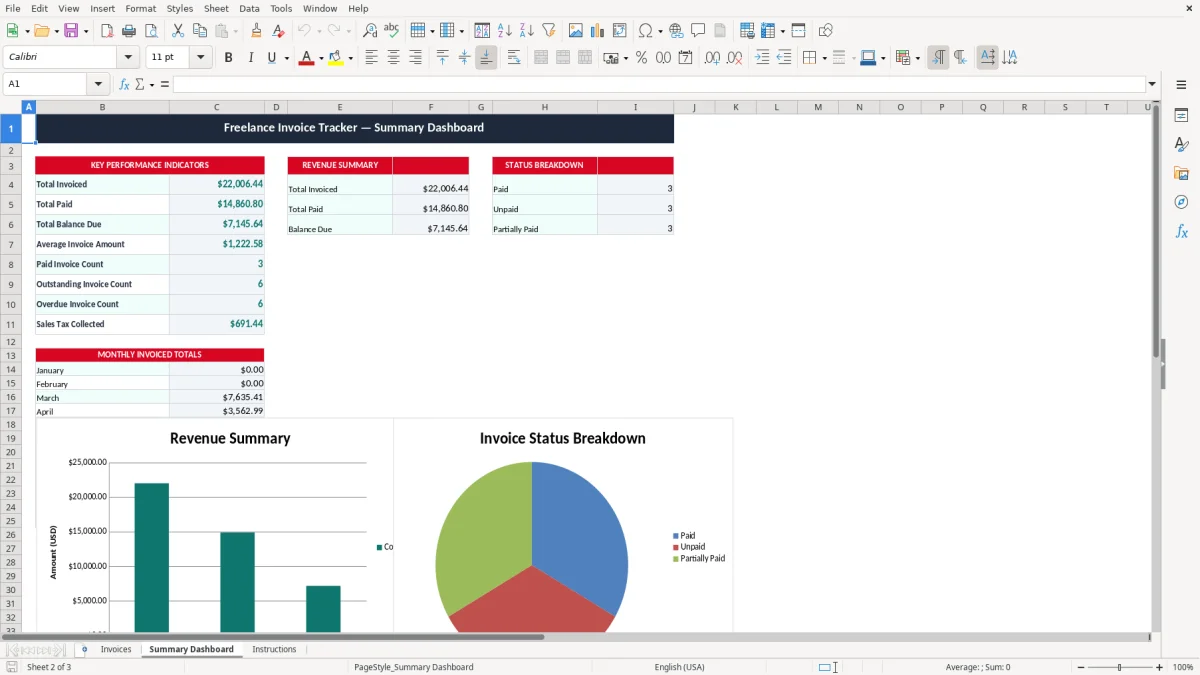The height and width of the screenshot is (675, 1200).
Task: Export directly as PDF
Action: coord(107,31)
